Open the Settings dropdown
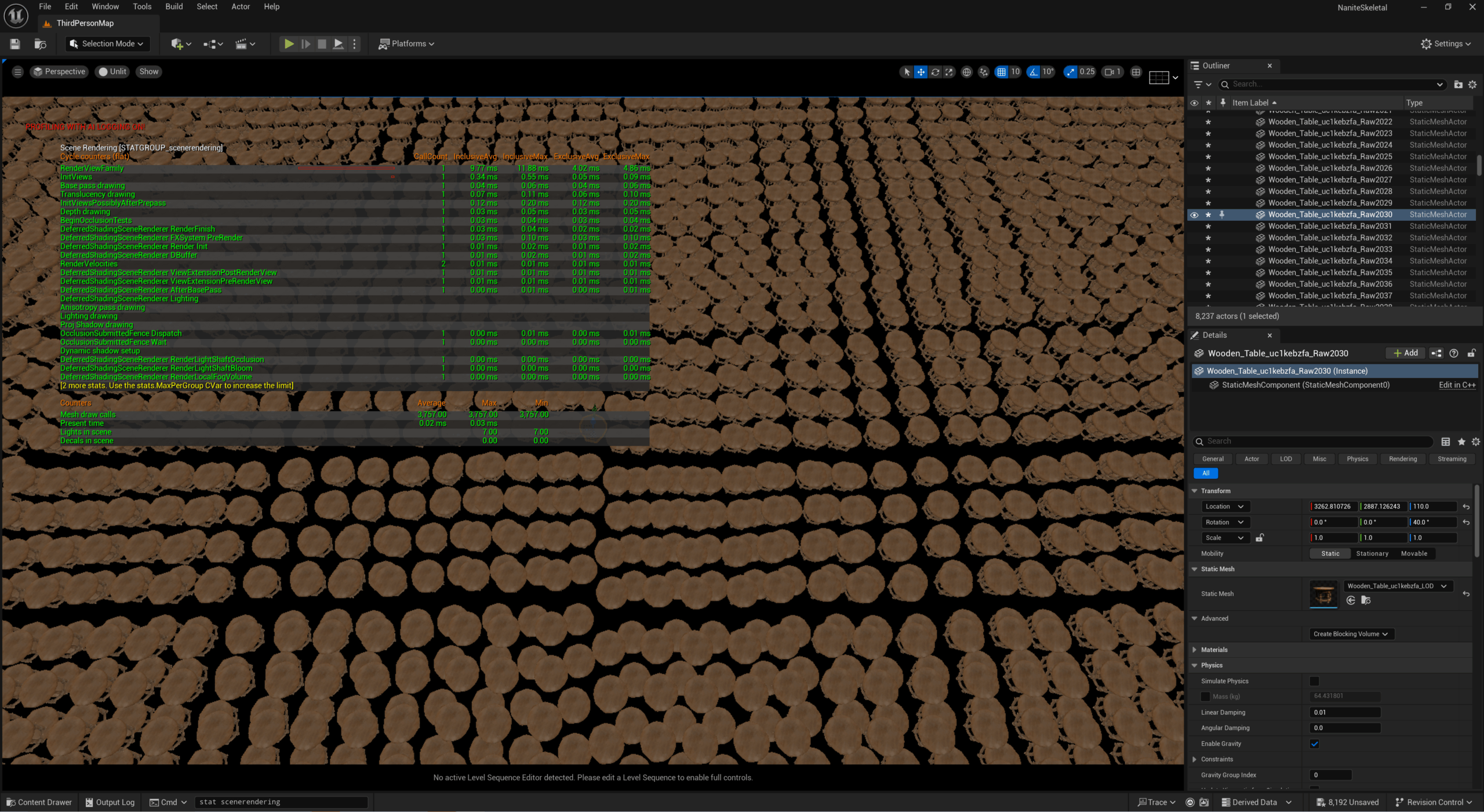Image resolution: width=1484 pixels, height=812 pixels. click(1446, 44)
